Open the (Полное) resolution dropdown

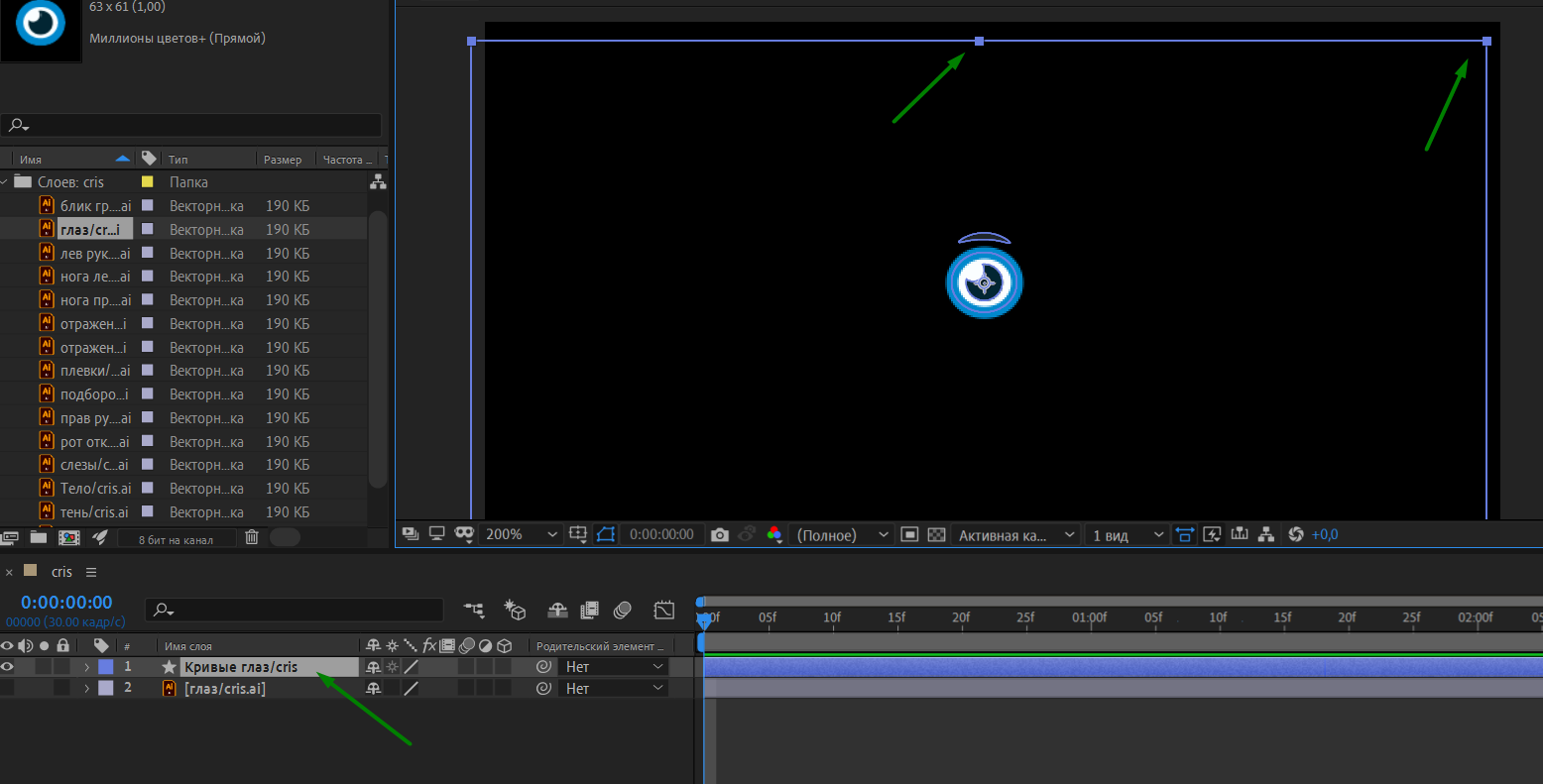point(843,534)
